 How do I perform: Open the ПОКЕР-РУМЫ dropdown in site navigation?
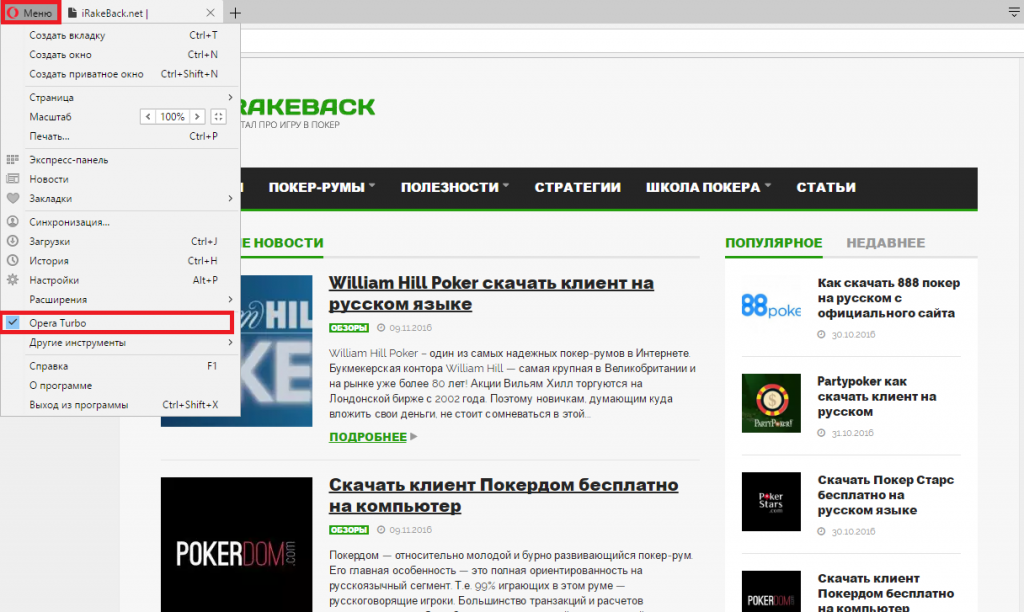pos(322,187)
